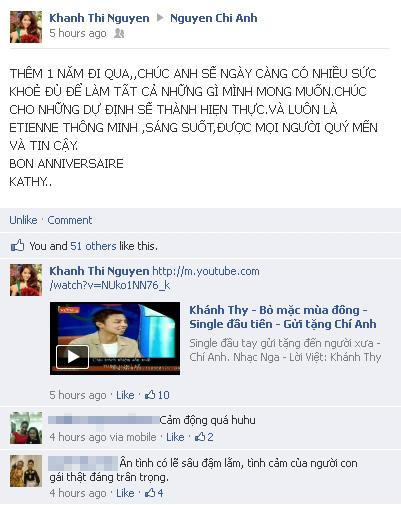
Task: Click the friends audience icon beside 5 hours ago
Action: click(119, 33)
